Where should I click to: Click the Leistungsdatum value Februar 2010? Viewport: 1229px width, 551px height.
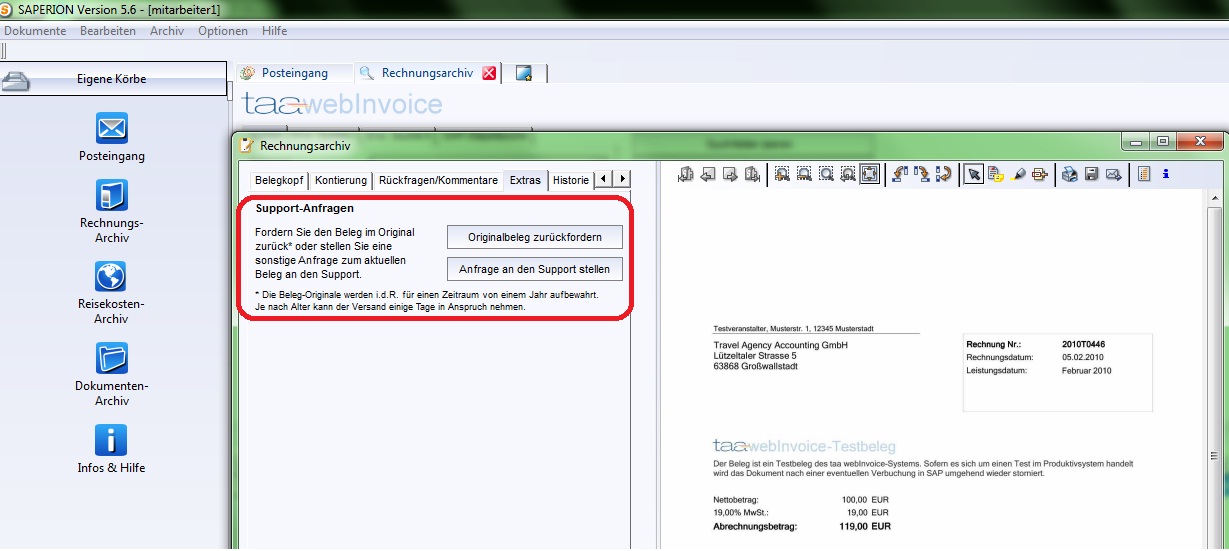pyautogui.click(x=1086, y=370)
